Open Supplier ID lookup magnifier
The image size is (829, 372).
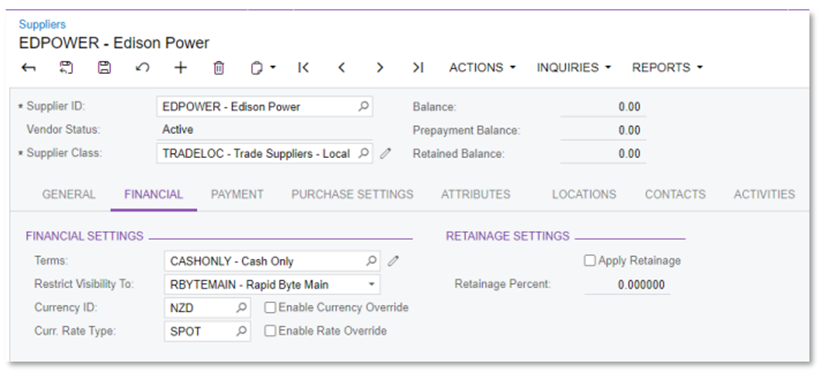pyautogui.click(x=363, y=107)
